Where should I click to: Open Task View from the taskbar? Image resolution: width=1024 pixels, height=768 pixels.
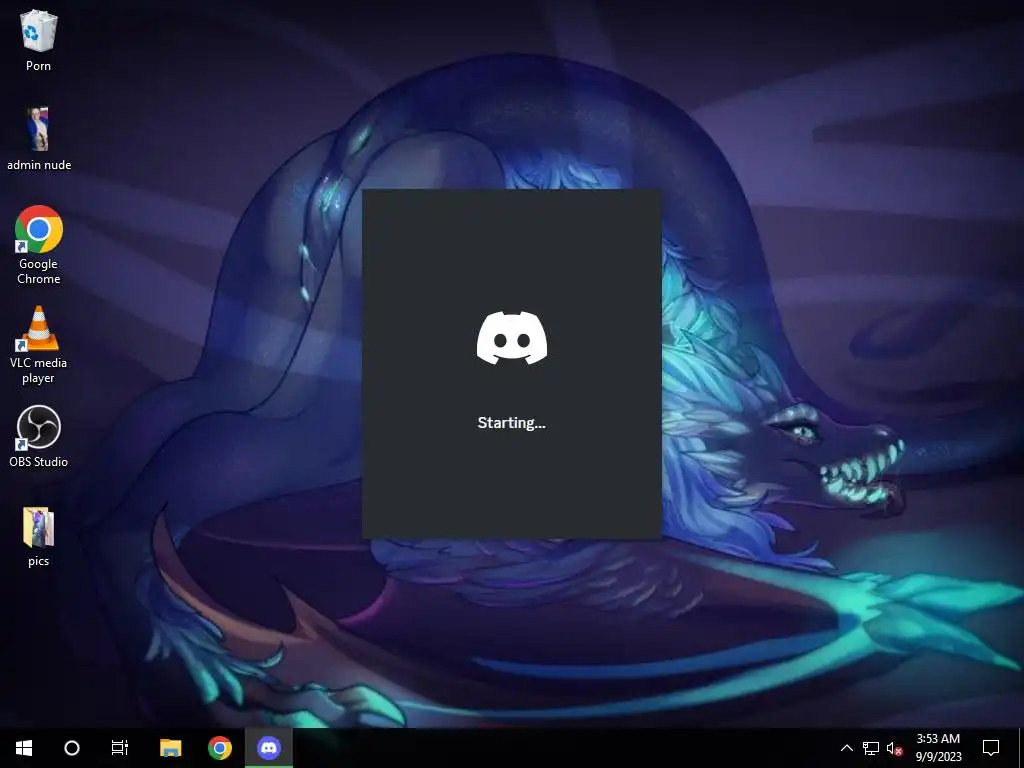tap(120, 748)
